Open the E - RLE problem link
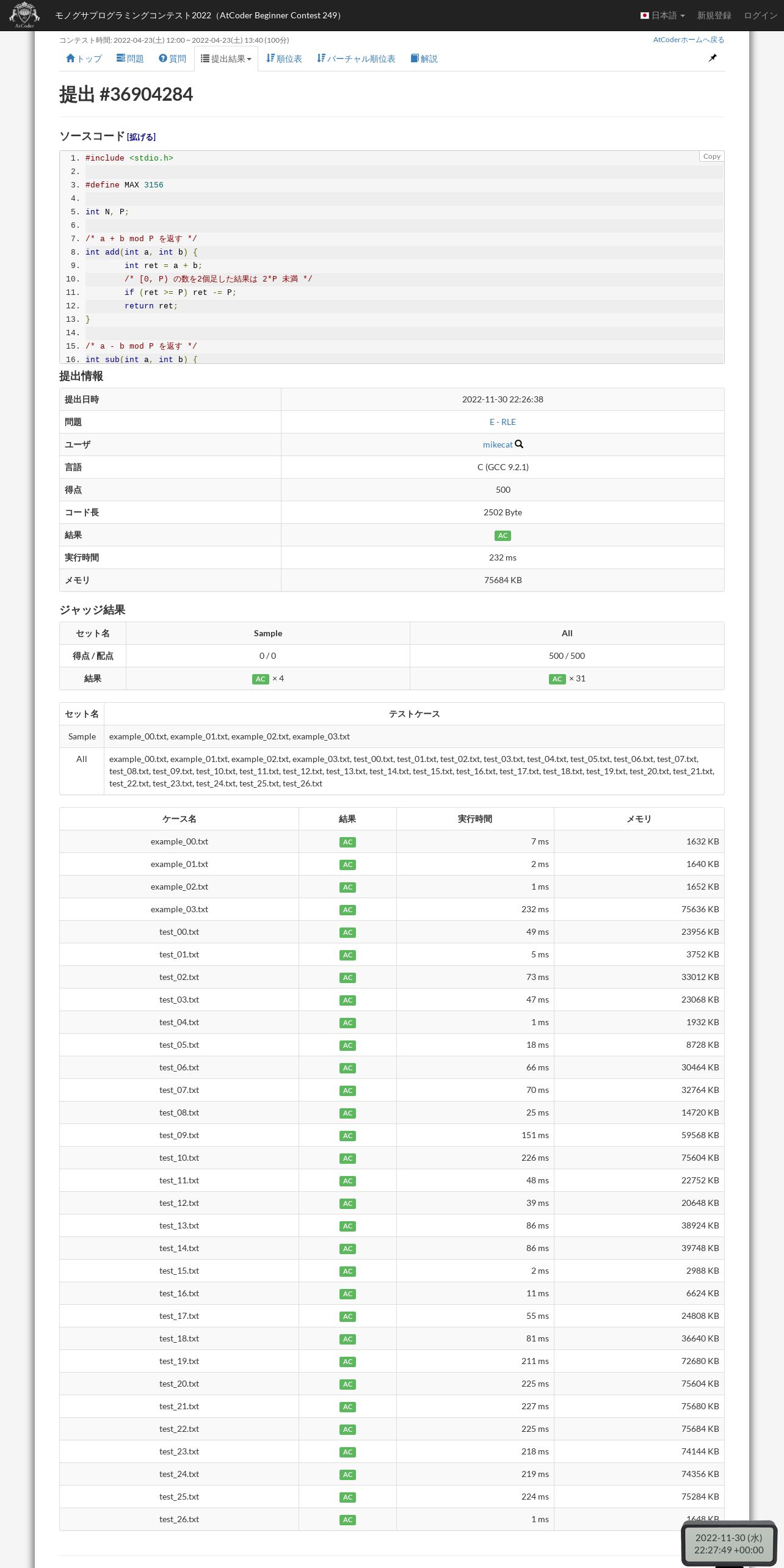Screen dimensions: 784x1568 (503, 422)
